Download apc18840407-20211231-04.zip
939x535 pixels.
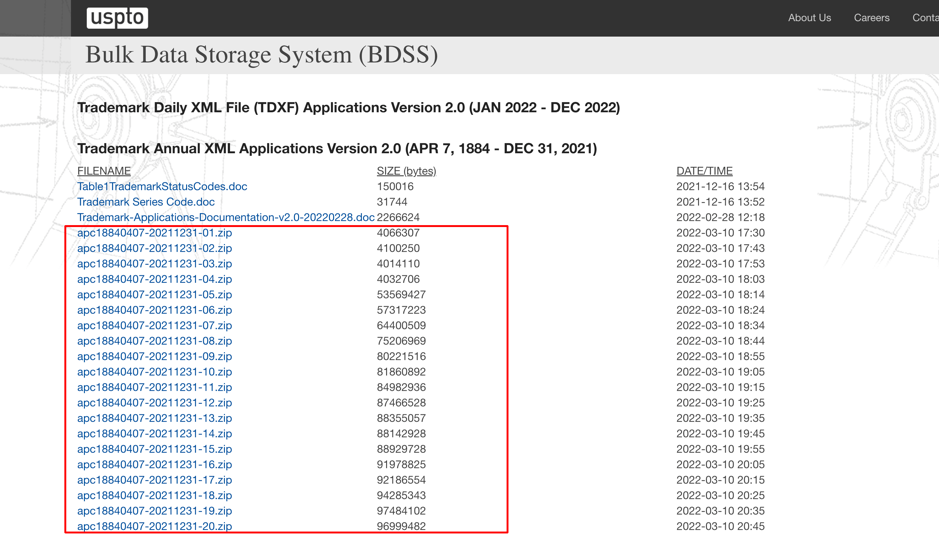tap(155, 279)
